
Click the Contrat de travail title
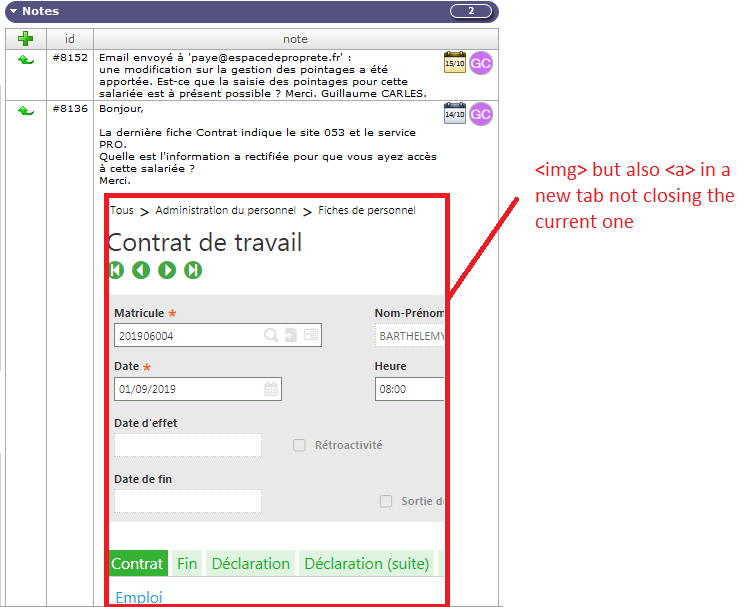(x=205, y=242)
